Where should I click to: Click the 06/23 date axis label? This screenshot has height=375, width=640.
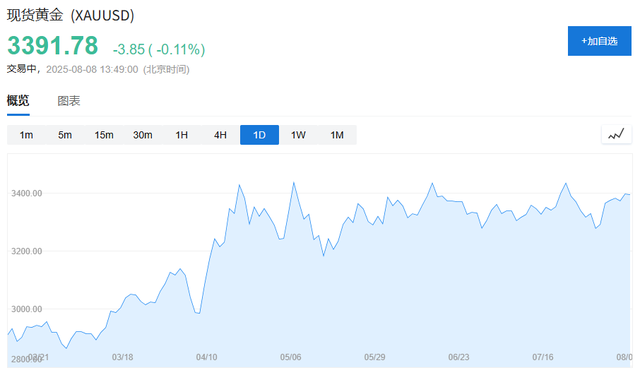459,357
